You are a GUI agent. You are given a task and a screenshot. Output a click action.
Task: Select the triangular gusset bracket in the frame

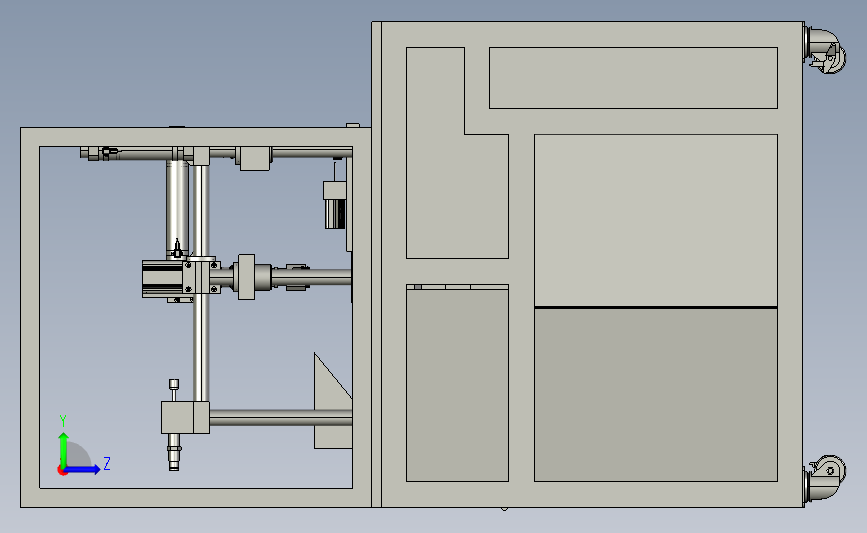pos(333,401)
